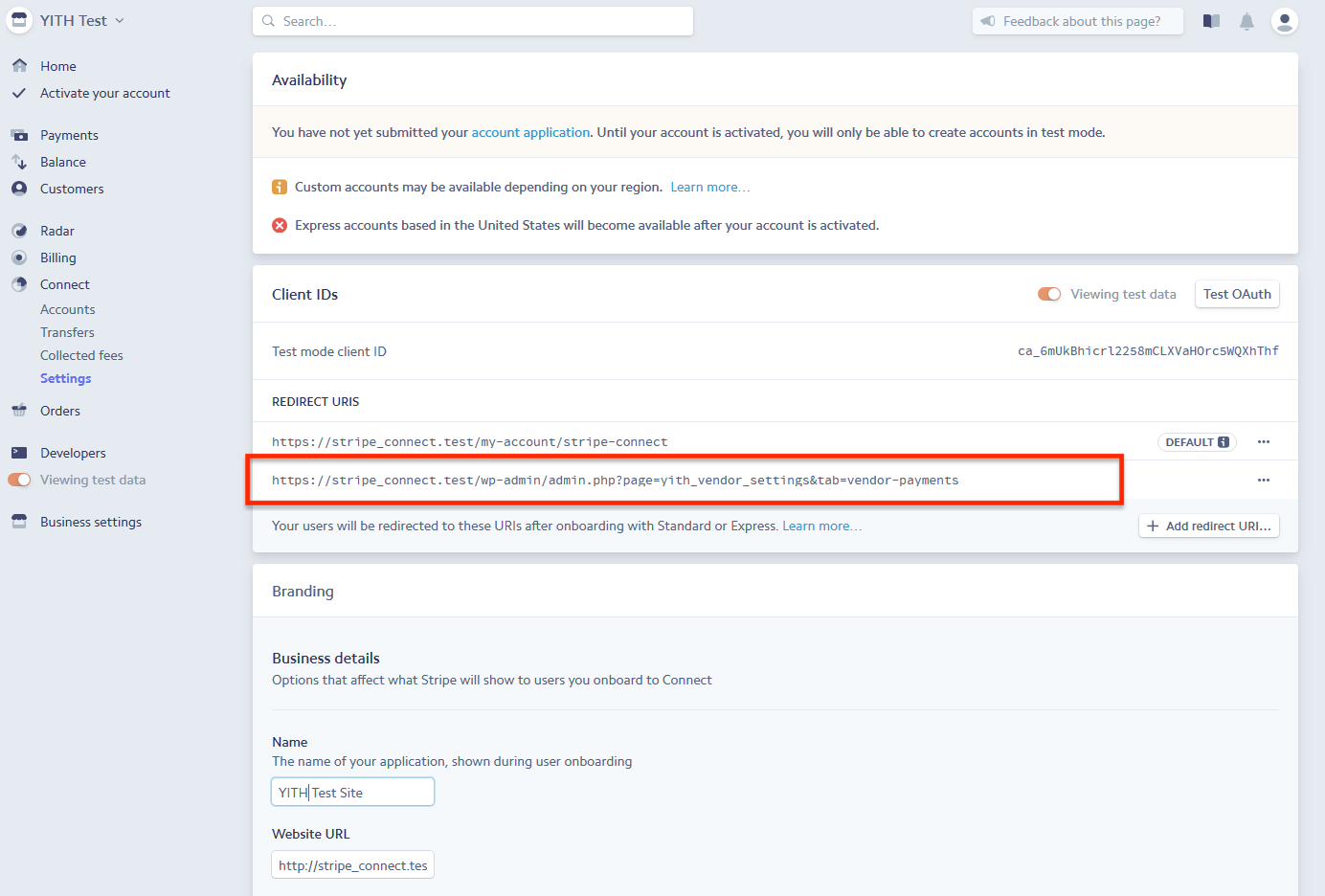Click the Test OAuth button
The width and height of the screenshot is (1325, 896).
click(1237, 294)
